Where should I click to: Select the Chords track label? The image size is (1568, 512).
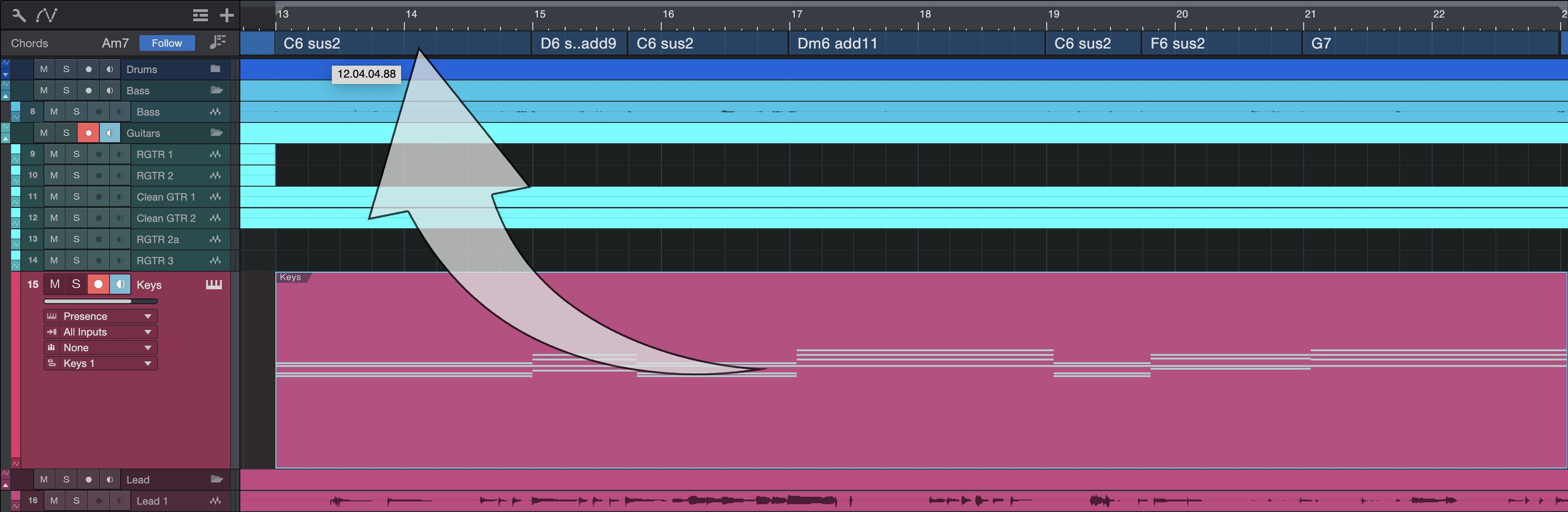[29, 43]
